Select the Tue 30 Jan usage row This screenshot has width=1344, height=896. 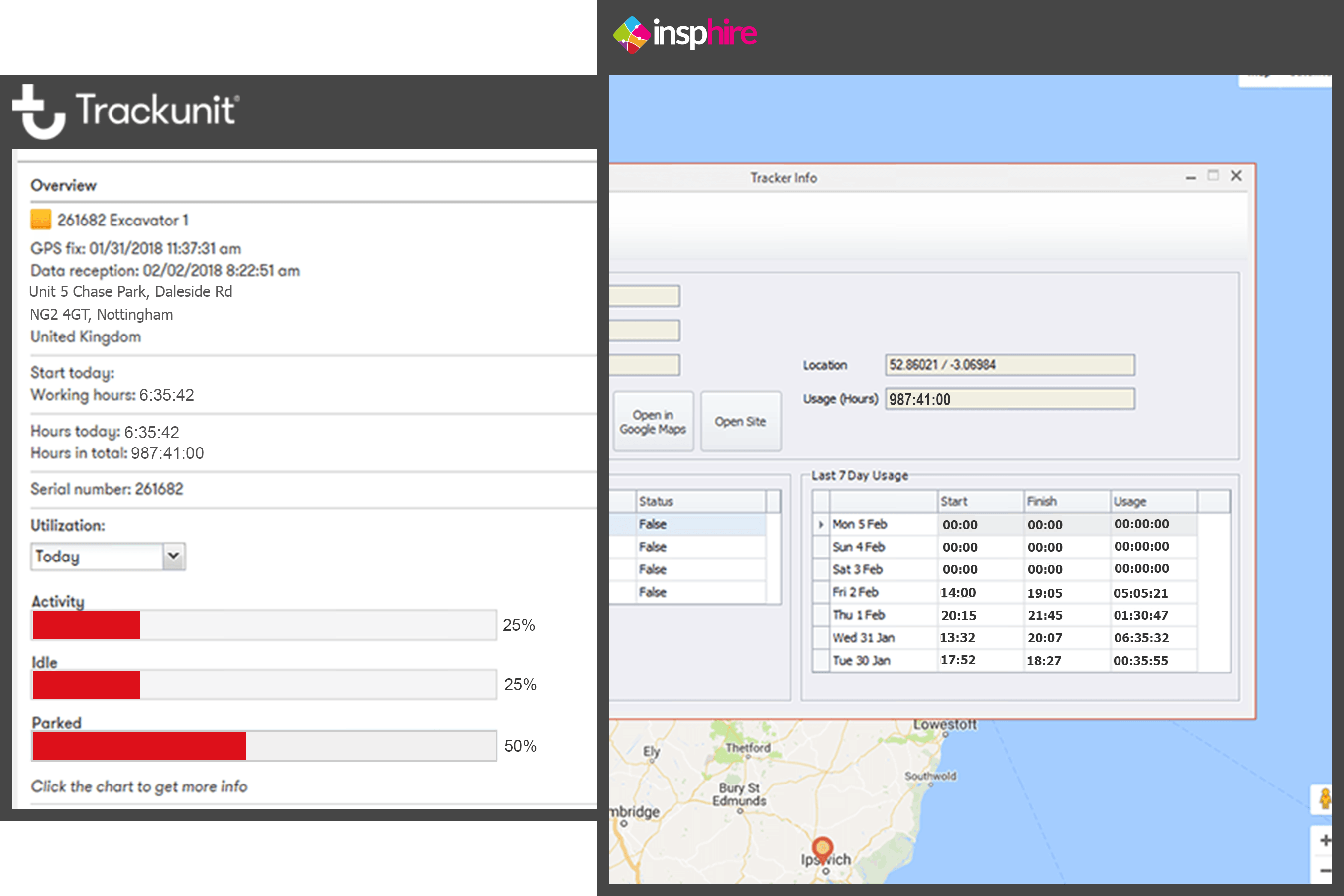point(1005,661)
